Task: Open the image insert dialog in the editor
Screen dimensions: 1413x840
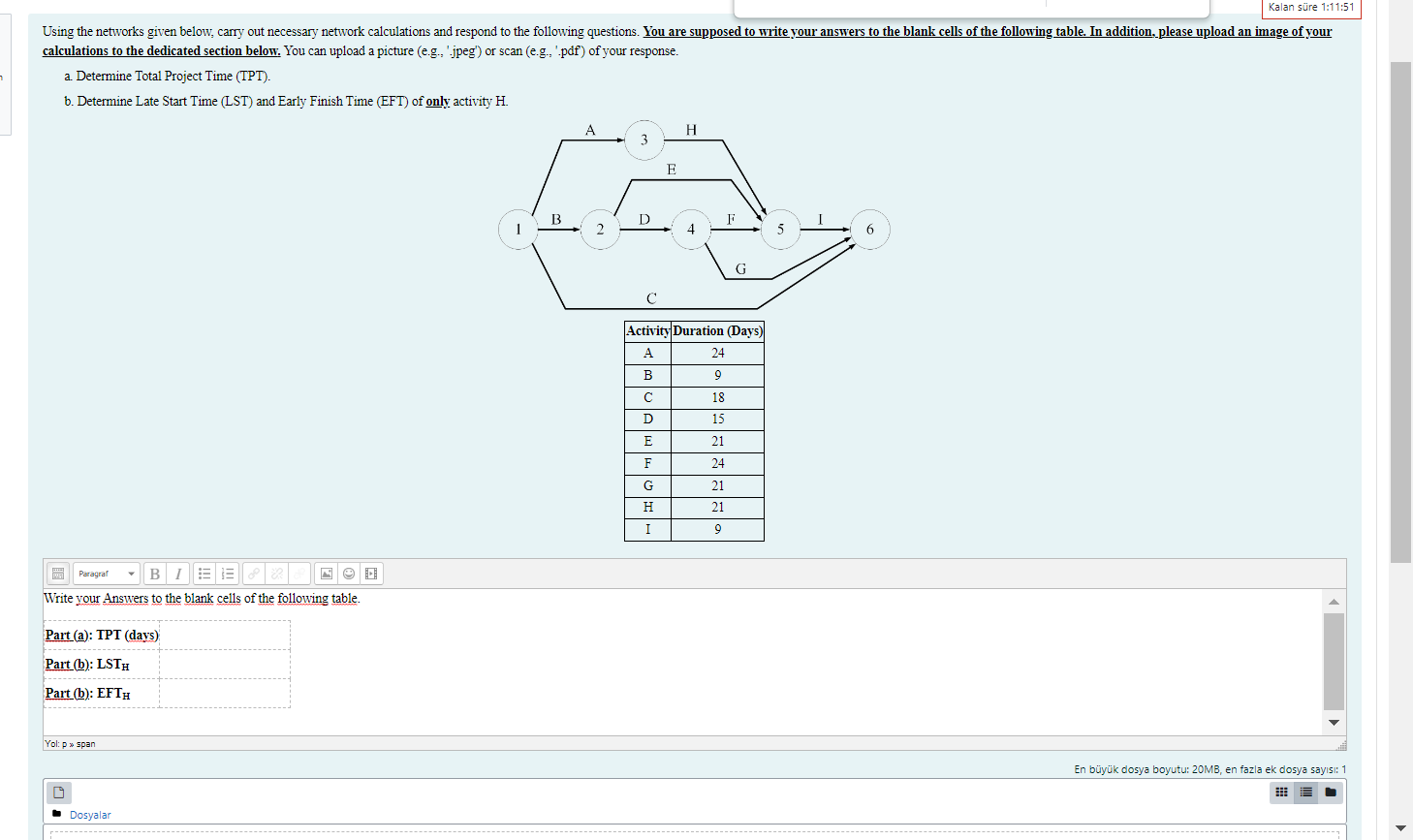Action: pyautogui.click(x=326, y=573)
